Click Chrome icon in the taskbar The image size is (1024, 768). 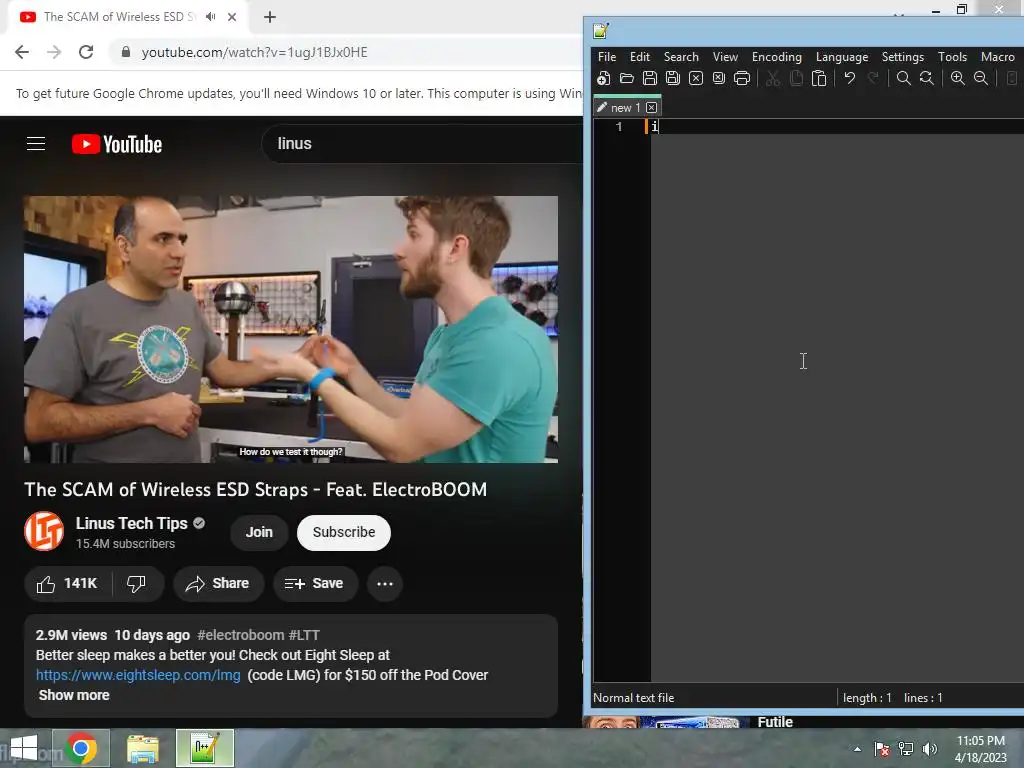tap(81, 748)
